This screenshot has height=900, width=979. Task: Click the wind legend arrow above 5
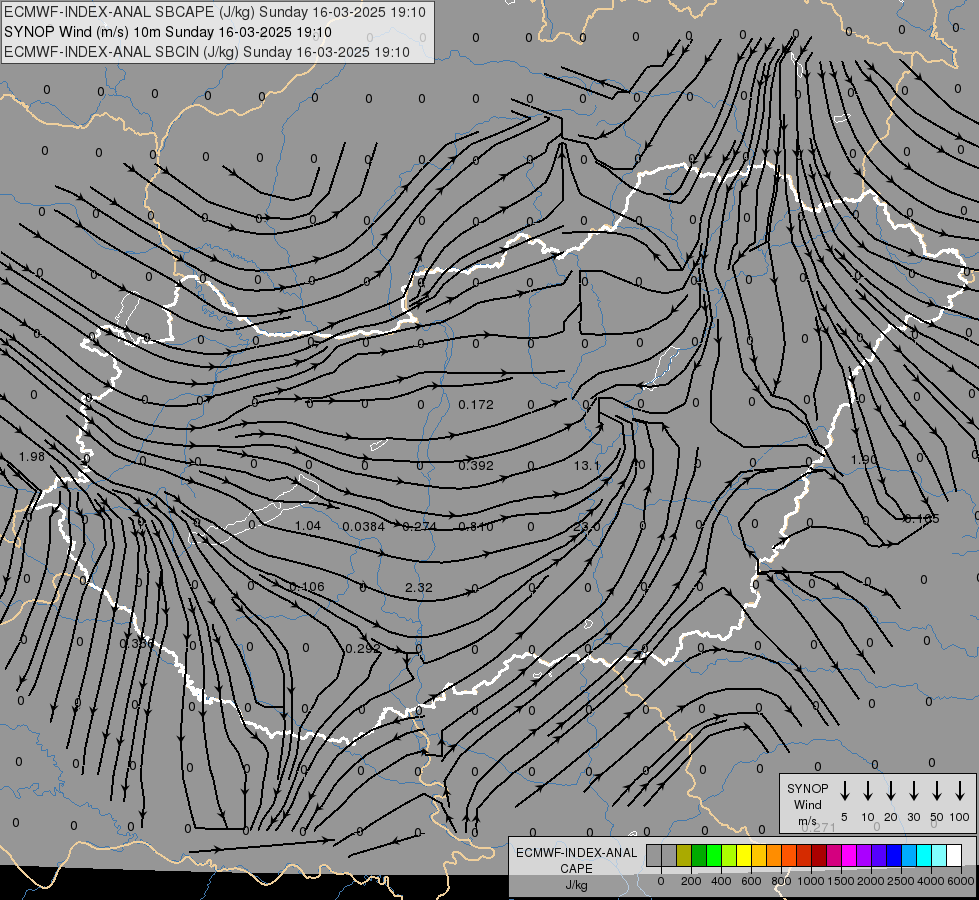pos(845,791)
